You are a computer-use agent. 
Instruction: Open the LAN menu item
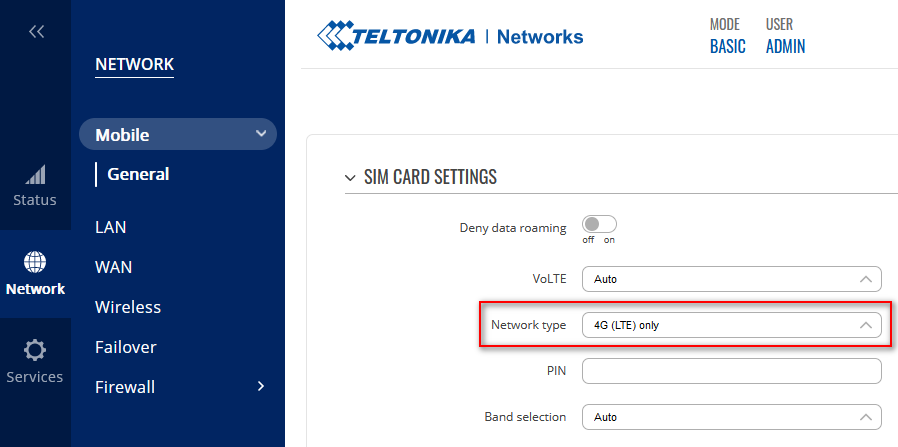111,227
